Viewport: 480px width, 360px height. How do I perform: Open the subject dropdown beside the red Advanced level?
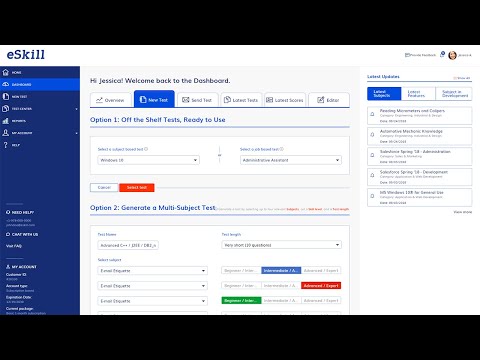pos(153,286)
